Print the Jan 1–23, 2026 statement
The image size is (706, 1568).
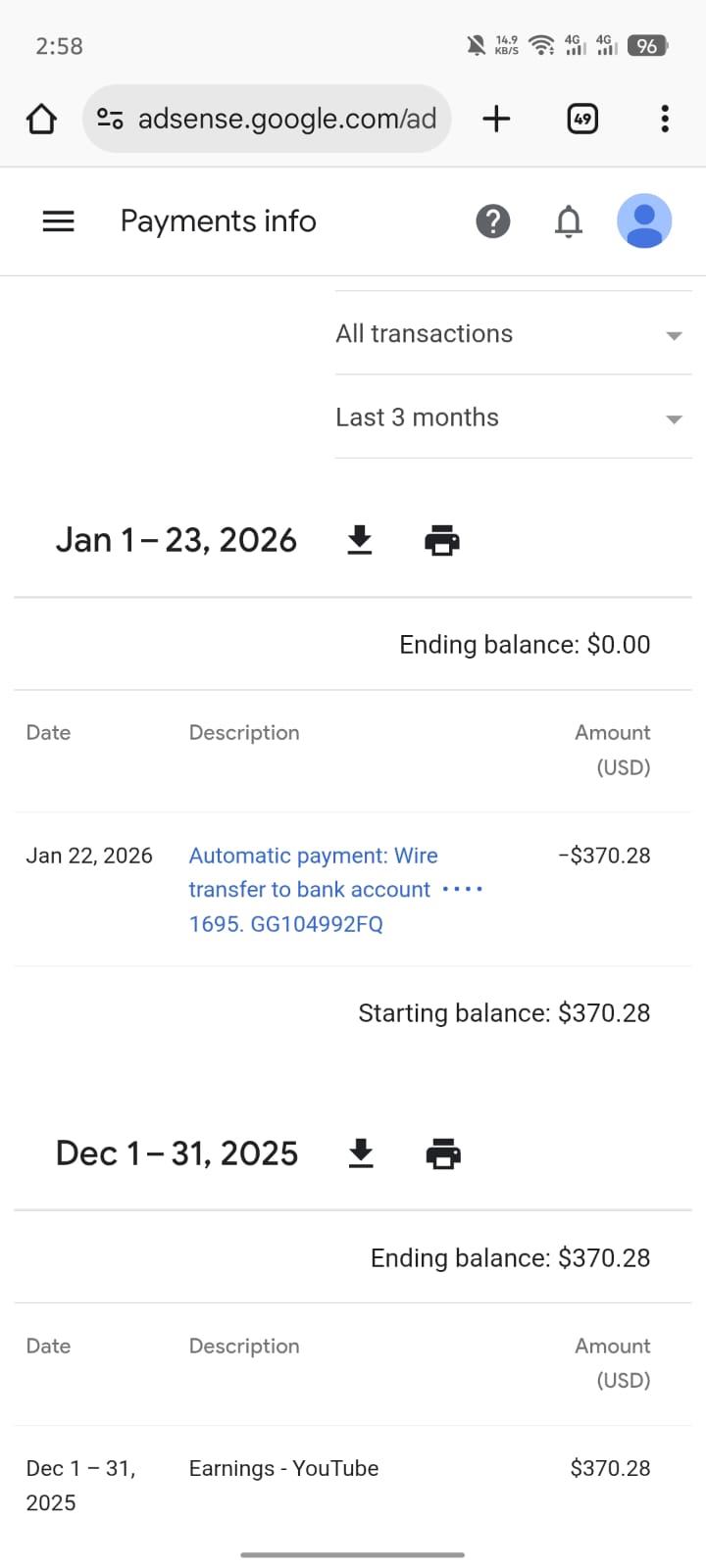(x=442, y=540)
